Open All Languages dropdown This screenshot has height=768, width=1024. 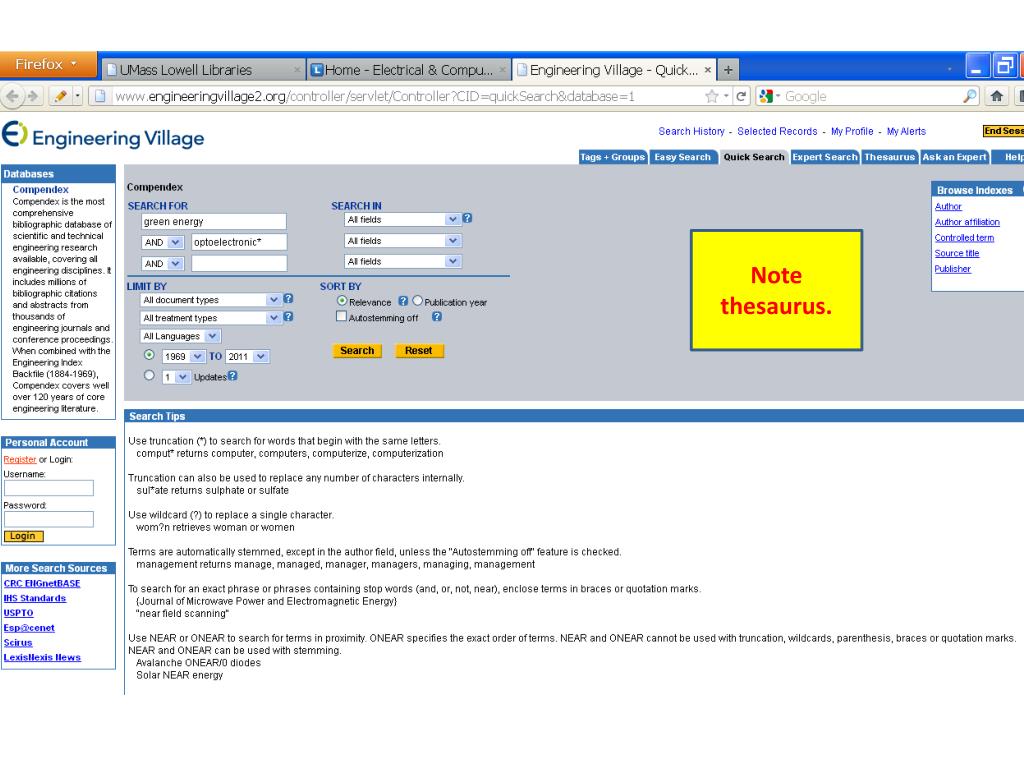click(181, 336)
